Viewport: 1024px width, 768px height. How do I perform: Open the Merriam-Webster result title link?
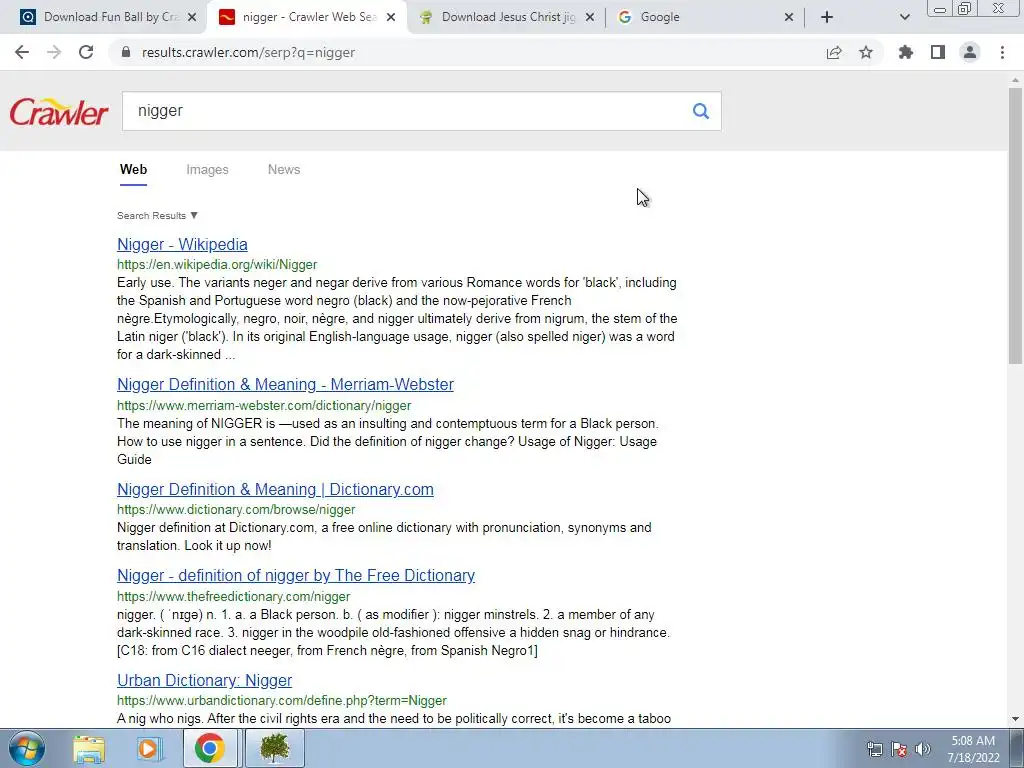[285, 385]
